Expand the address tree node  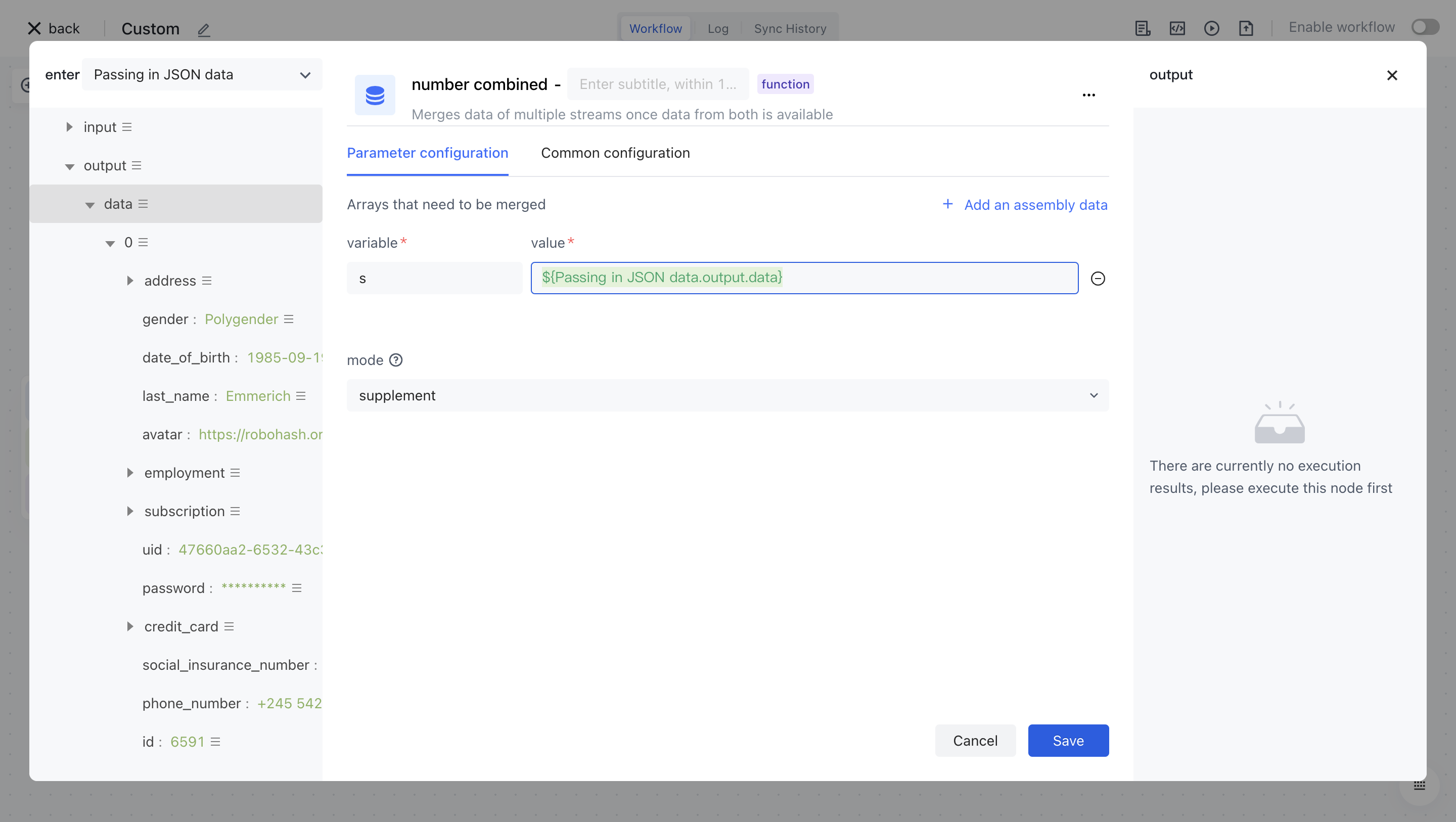click(x=130, y=281)
